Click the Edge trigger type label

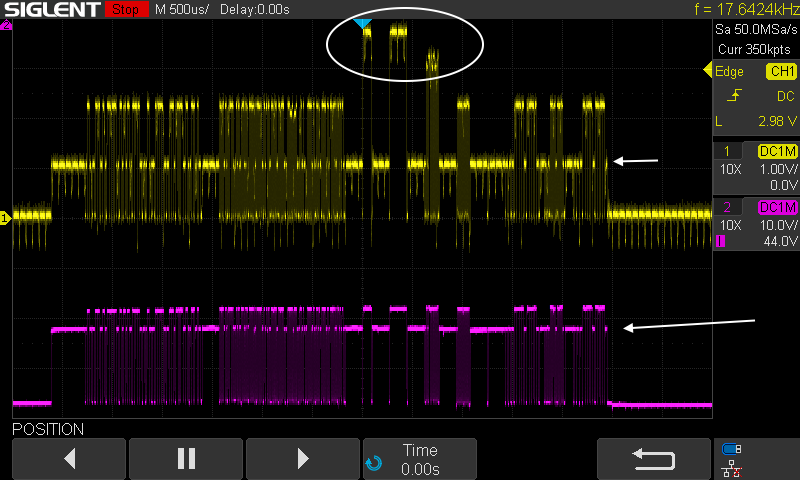click(x=729, y=71)
